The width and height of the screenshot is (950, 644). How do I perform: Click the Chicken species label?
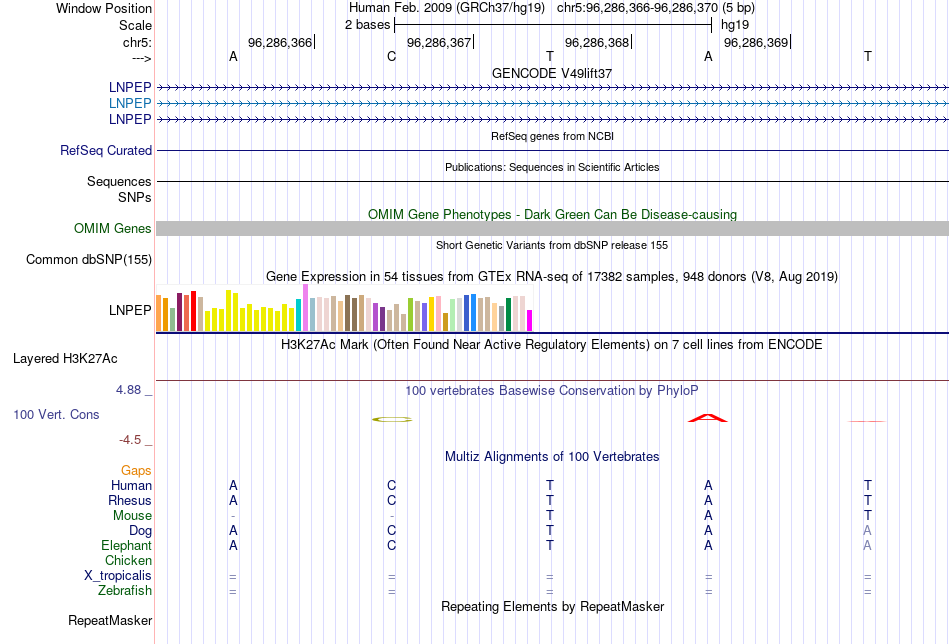(128, 561)
